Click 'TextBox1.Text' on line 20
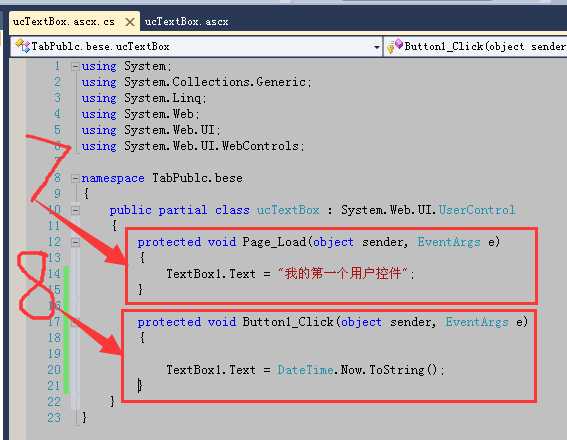 [211, 370]
